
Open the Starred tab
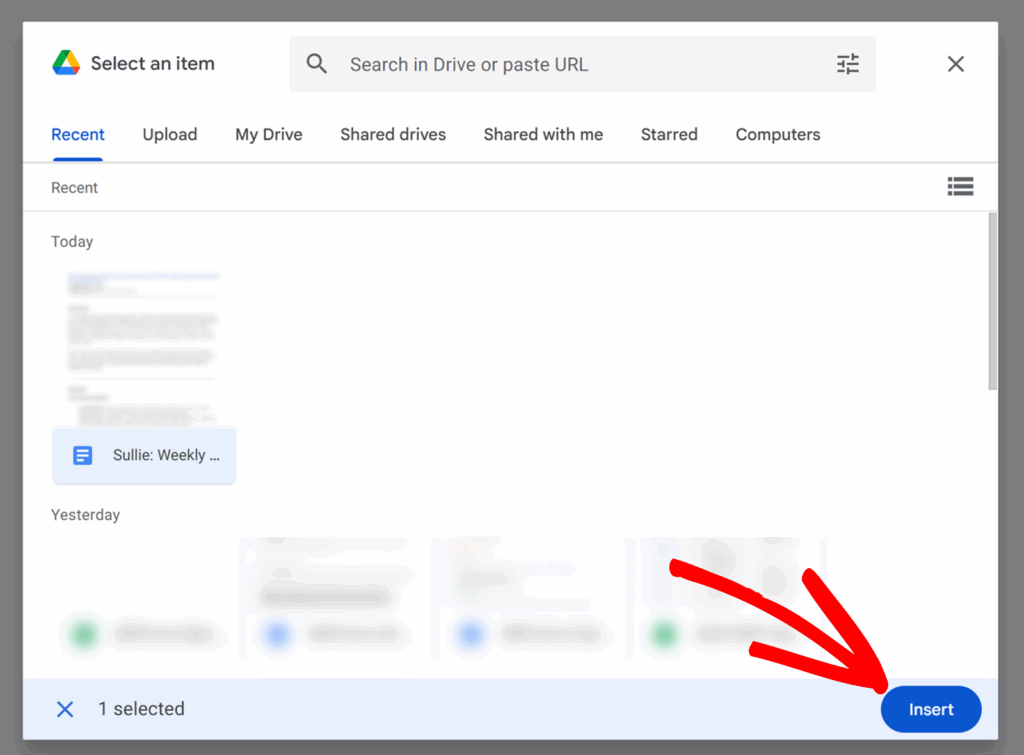pos(668,134)
